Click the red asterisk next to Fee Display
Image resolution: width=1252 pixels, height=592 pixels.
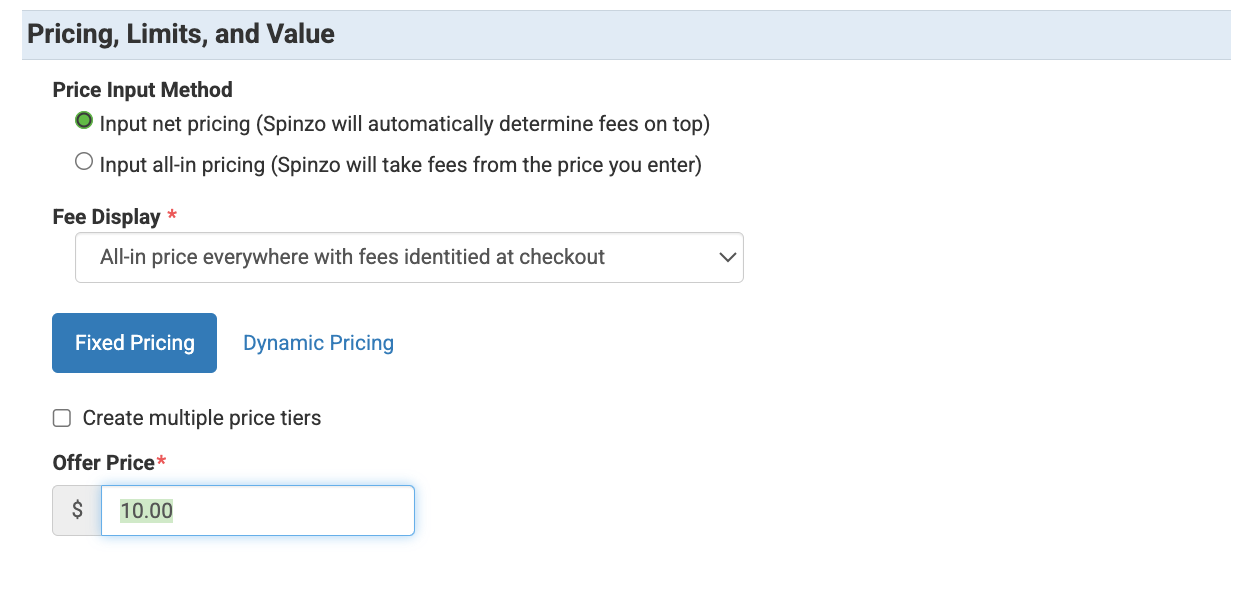point(173,216)
